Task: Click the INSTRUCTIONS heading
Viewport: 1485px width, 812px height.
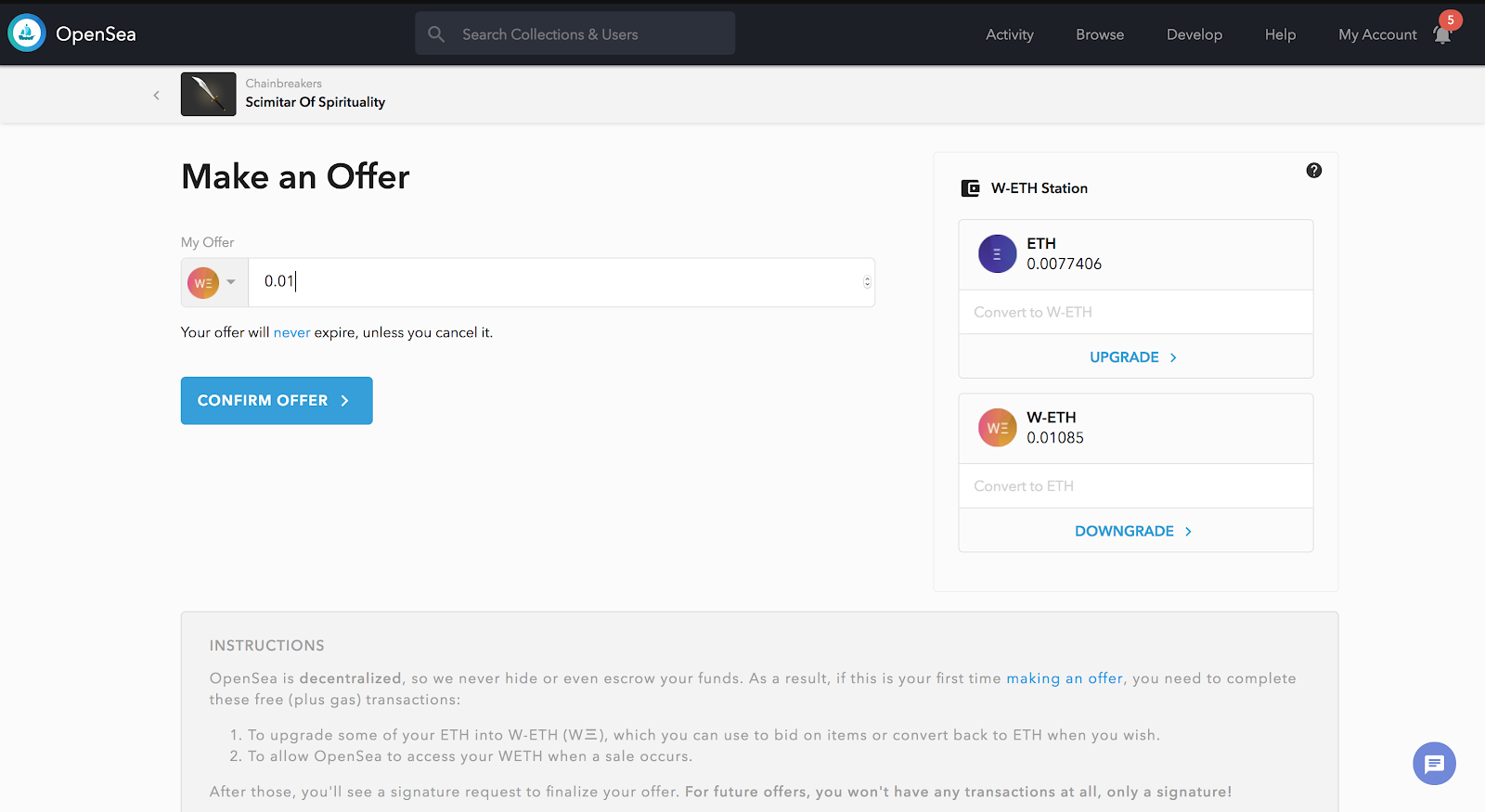Action: coord(267,646)
